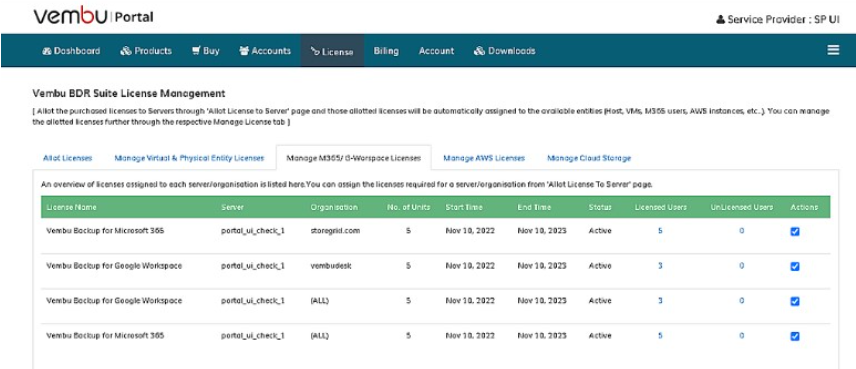
Task: Open unlicensed users 0 for Google Workspace (ALL)
Action: pos(741,301)
